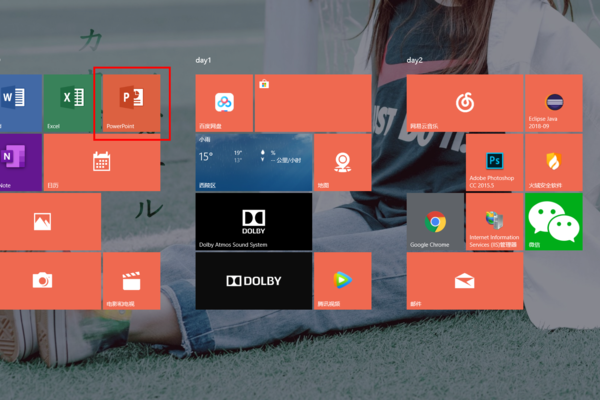Open the Weather tile showing 15°
600x400 pixels.
point(254,162)
